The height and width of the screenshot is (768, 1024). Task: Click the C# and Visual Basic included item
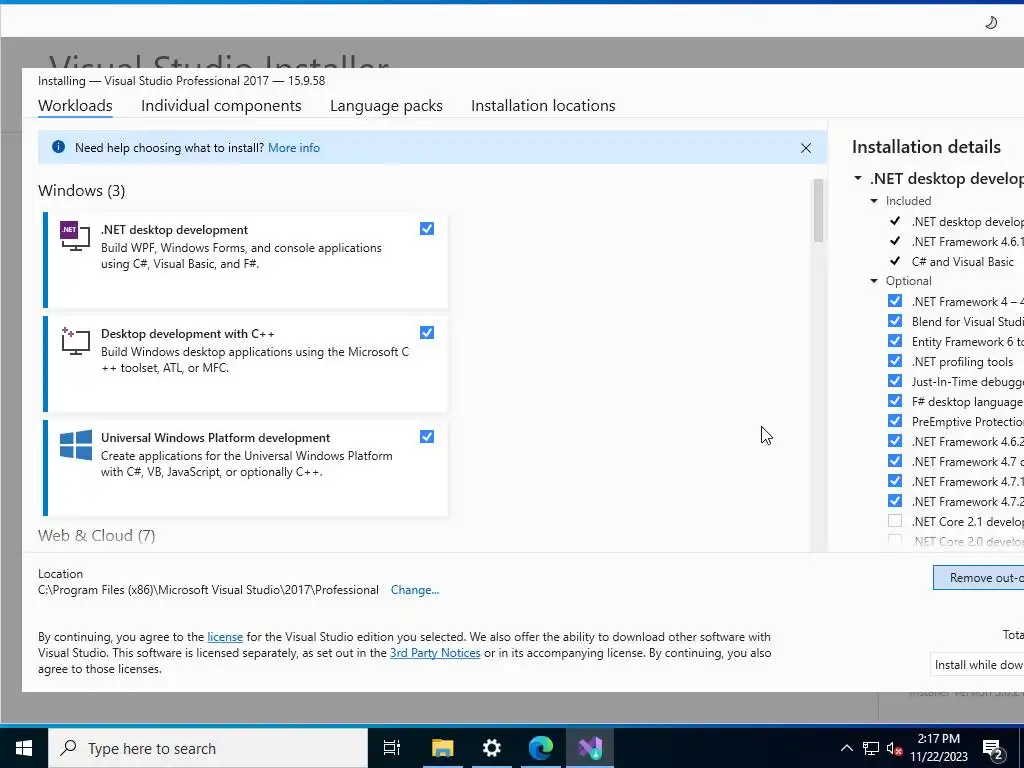pos(963,261)
